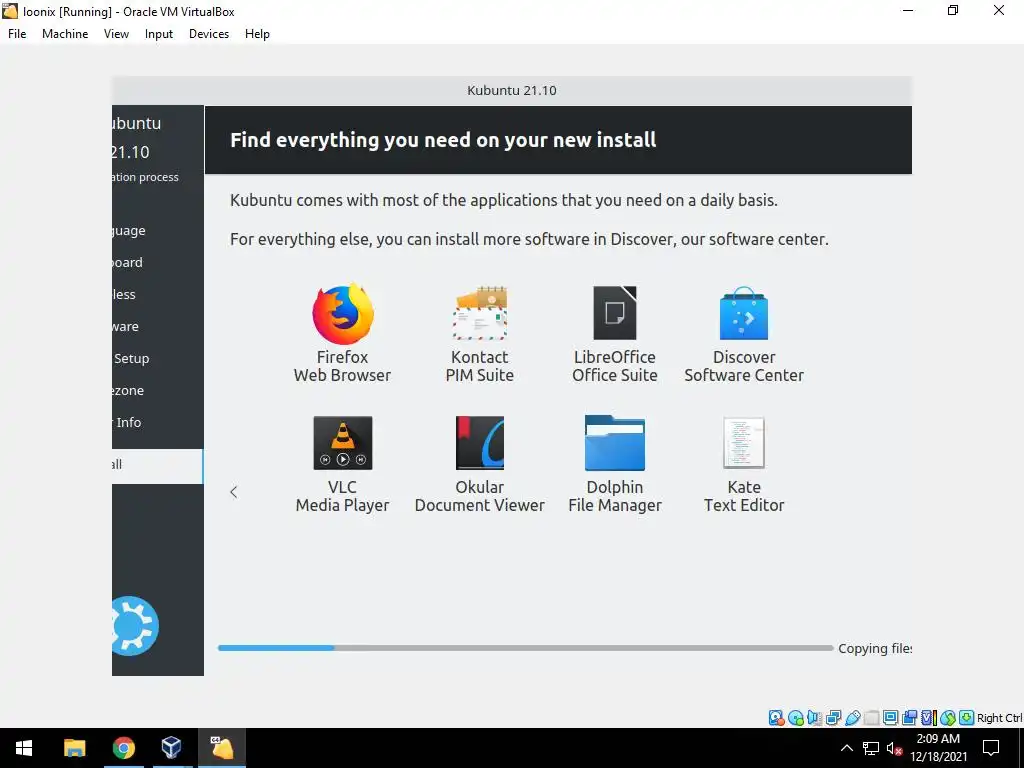Click the VirtualBox window title bar icon
Screen dimensions: 1024x768
pyautogui.click(x=10, y=10)
